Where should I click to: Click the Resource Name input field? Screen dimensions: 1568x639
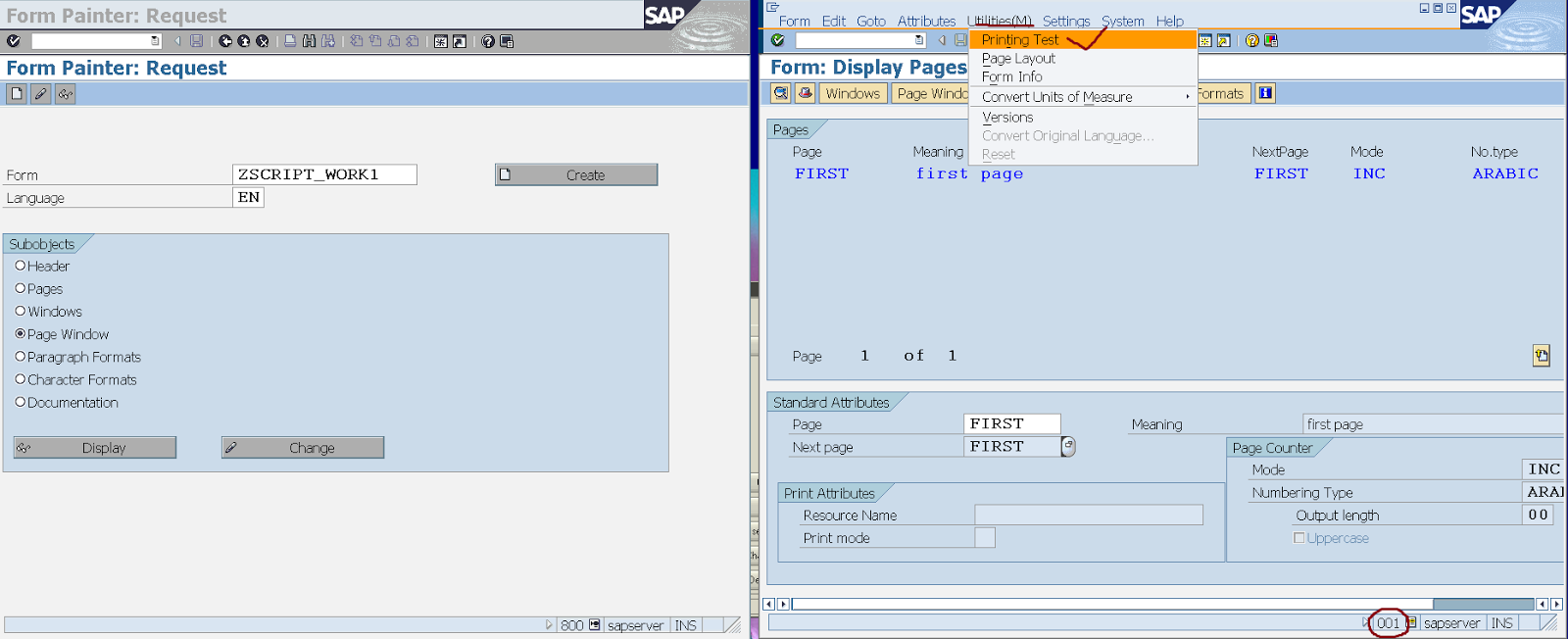[1089, 515]
